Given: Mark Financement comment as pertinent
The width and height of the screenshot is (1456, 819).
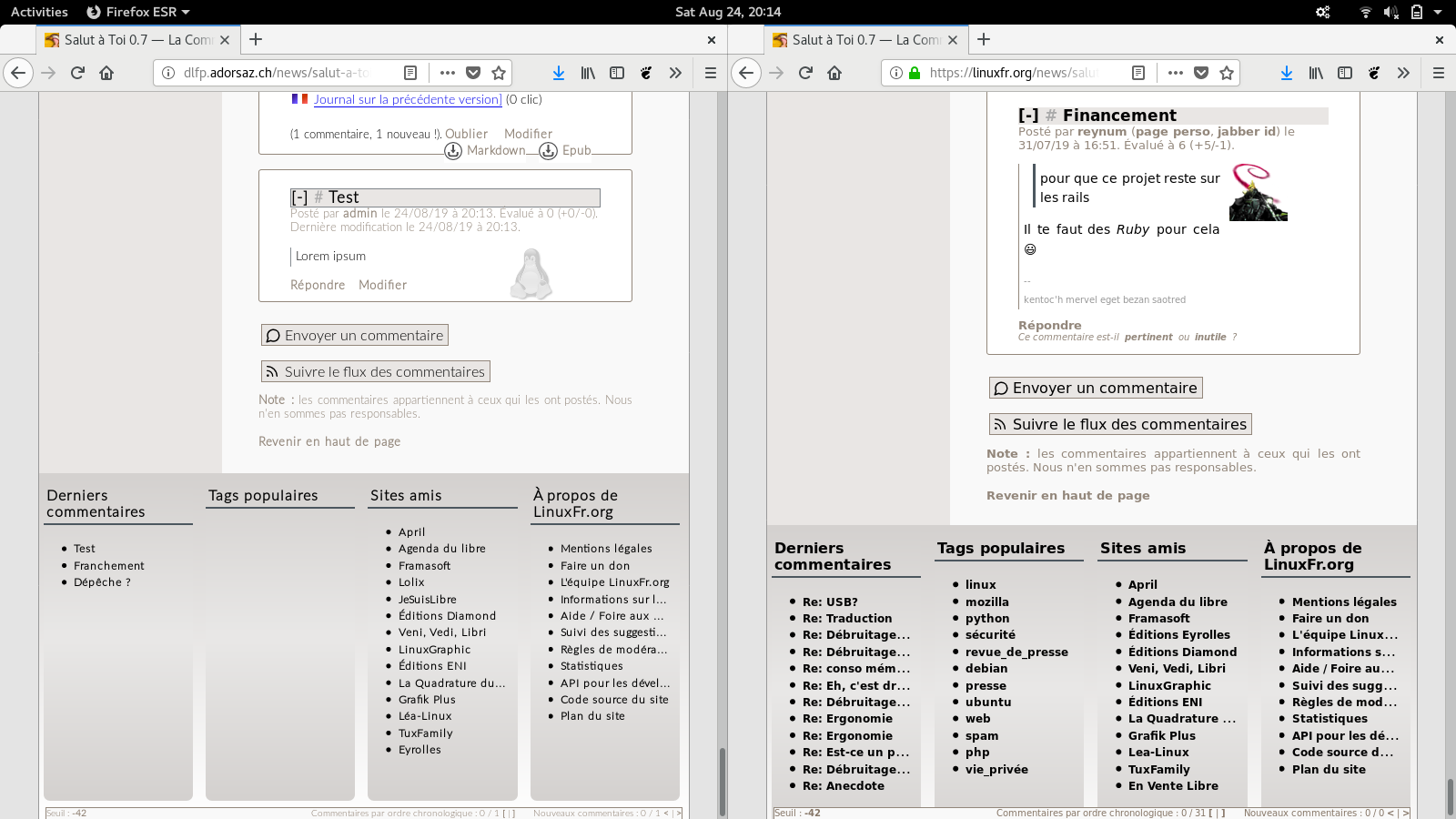Looking at the screenshot, I should click(x=1148, y=337).
